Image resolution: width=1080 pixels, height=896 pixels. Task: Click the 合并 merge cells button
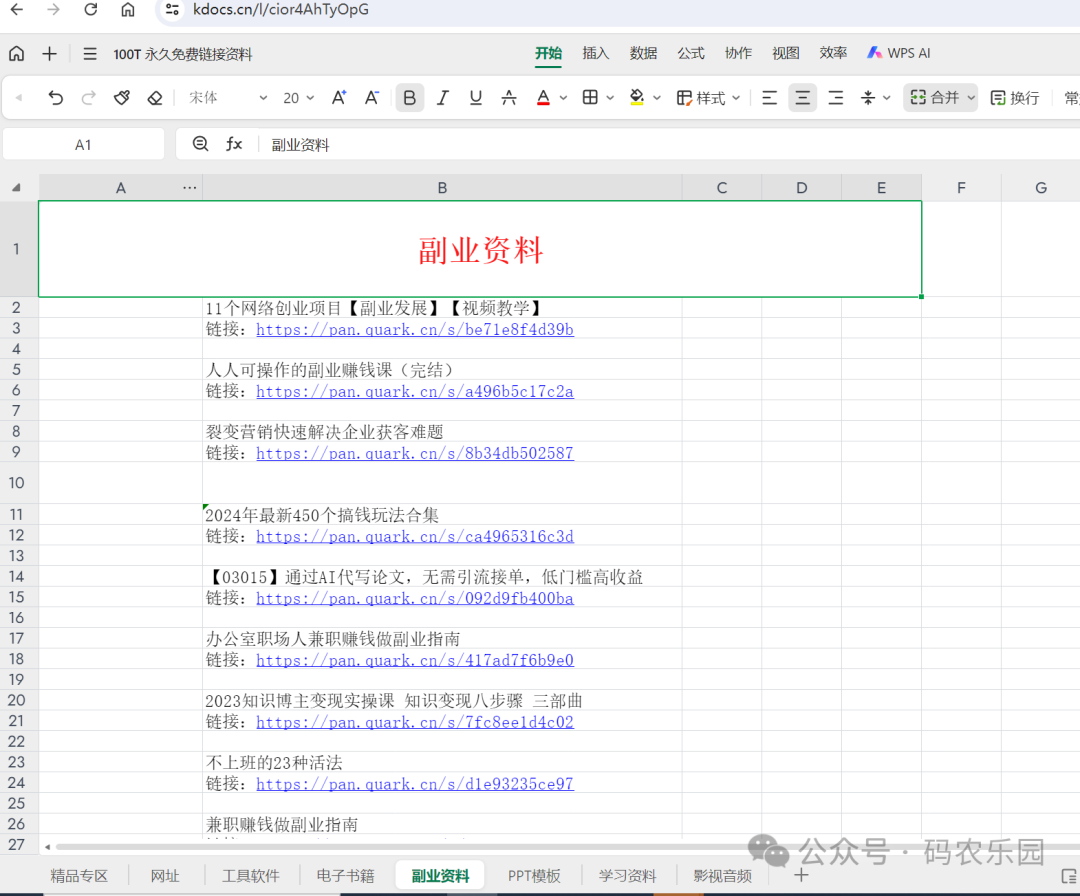click(935, 98)
